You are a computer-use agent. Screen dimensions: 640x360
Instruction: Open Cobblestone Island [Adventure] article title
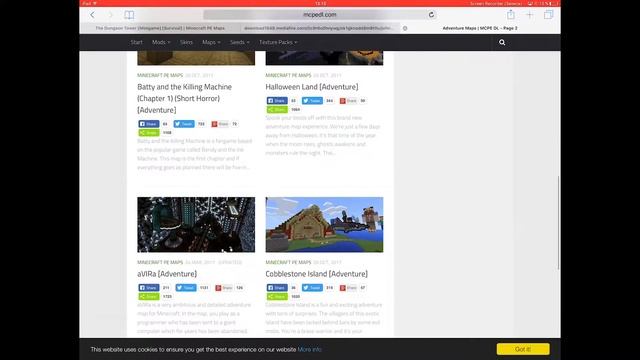(316, 273)
